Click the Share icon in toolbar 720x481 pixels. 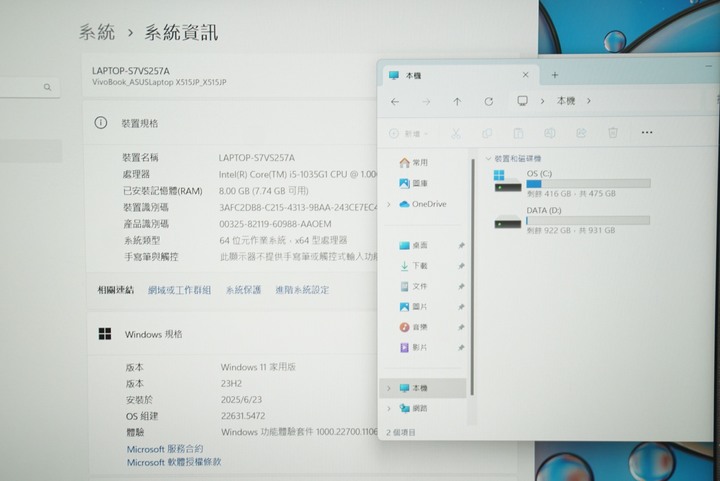581,133
